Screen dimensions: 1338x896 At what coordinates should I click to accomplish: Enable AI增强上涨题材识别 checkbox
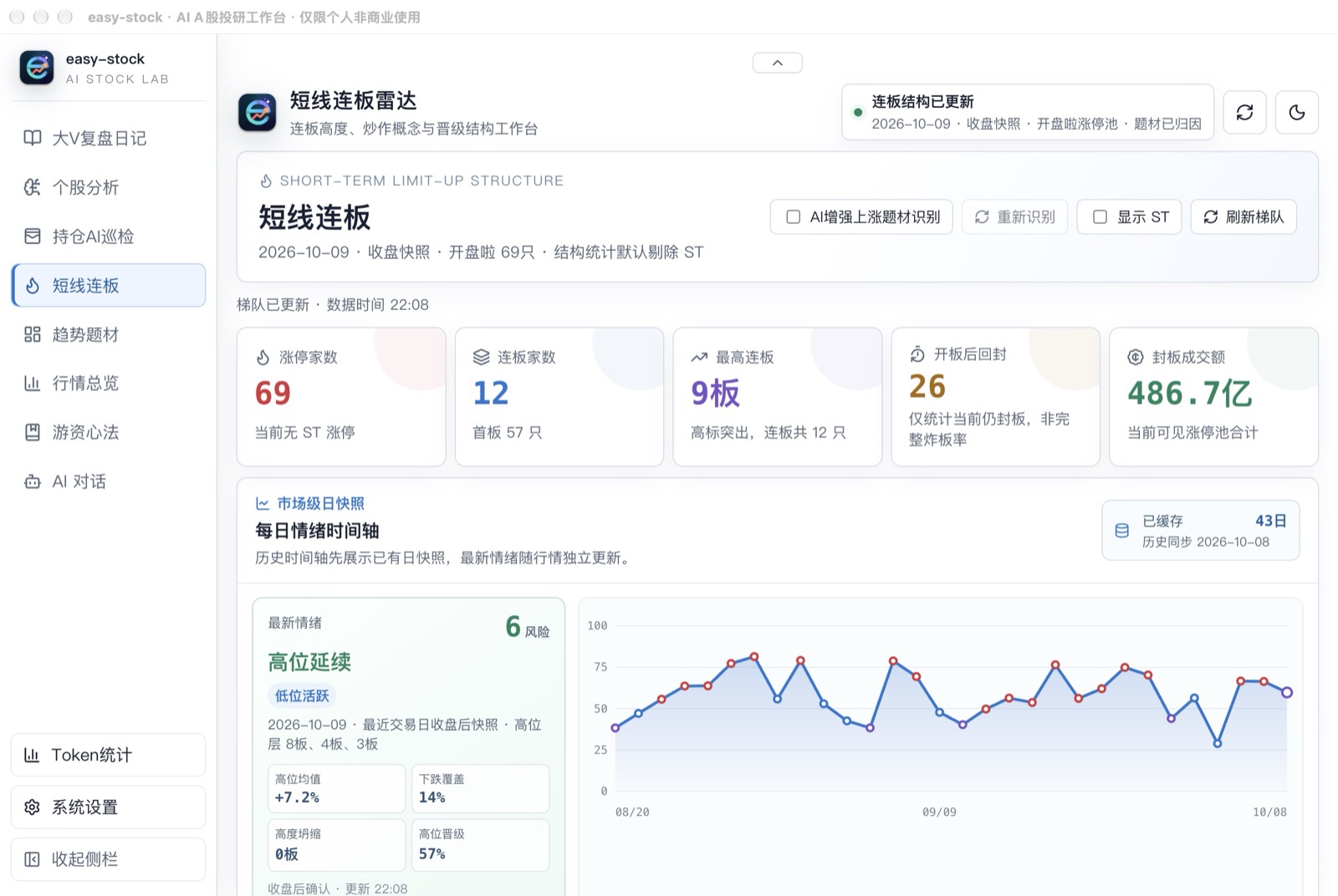pos(794,217)
